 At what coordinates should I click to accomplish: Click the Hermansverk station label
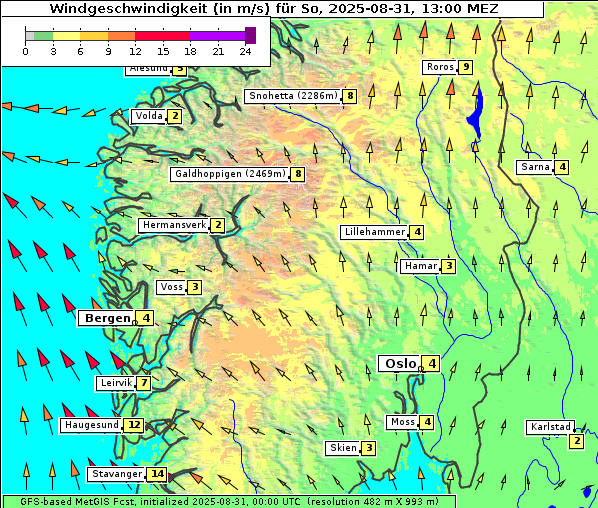coord(174,225)
